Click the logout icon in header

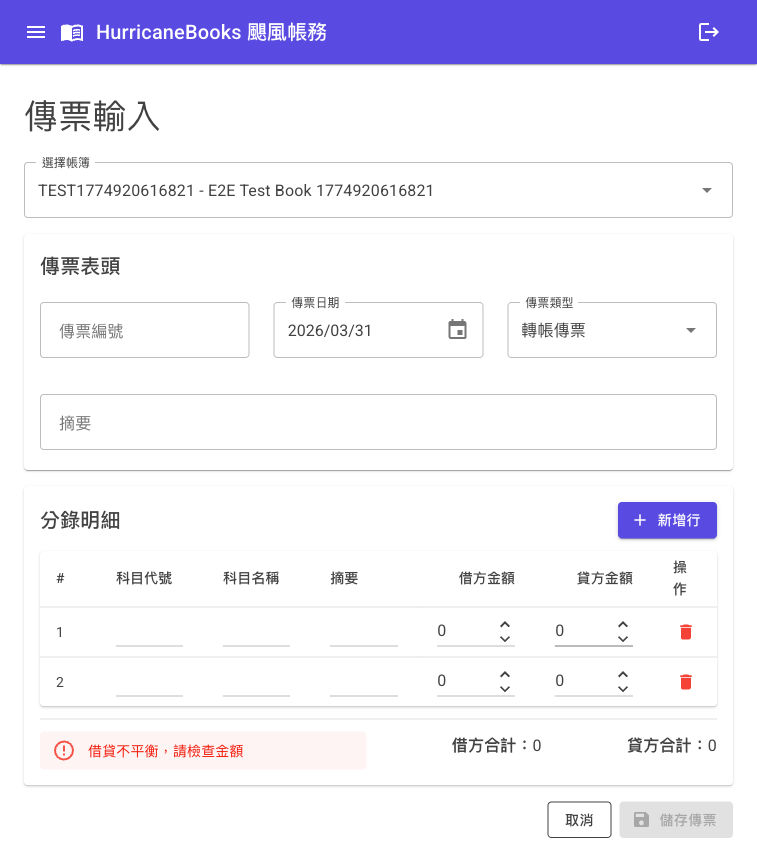pos(708,32)
